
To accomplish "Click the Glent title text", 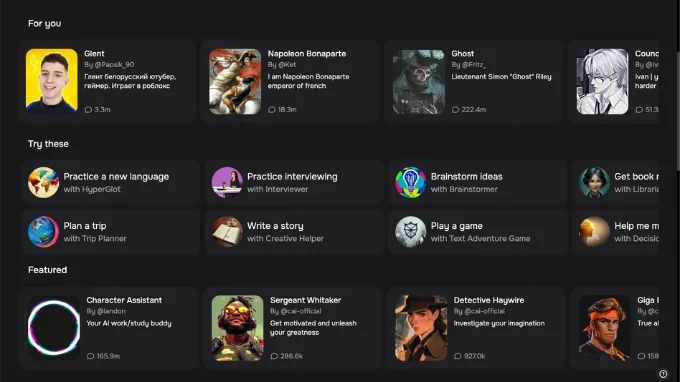I will pos(94,54).
